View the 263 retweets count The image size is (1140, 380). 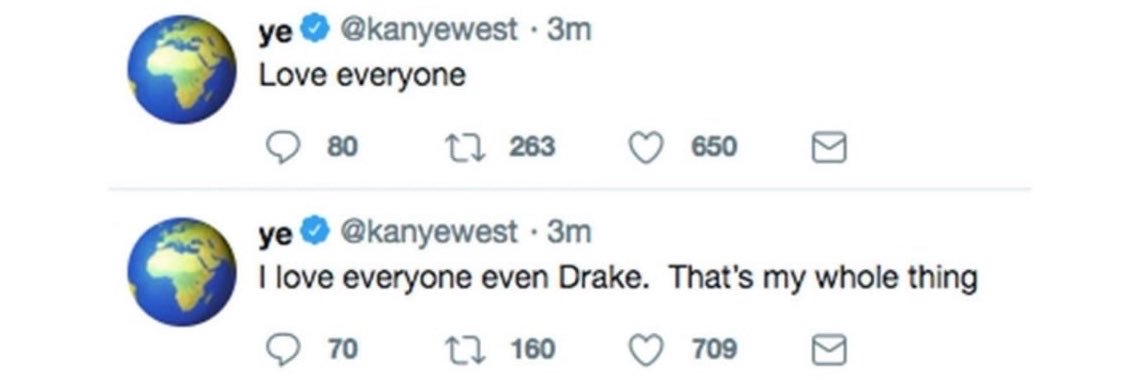[532, 148]
